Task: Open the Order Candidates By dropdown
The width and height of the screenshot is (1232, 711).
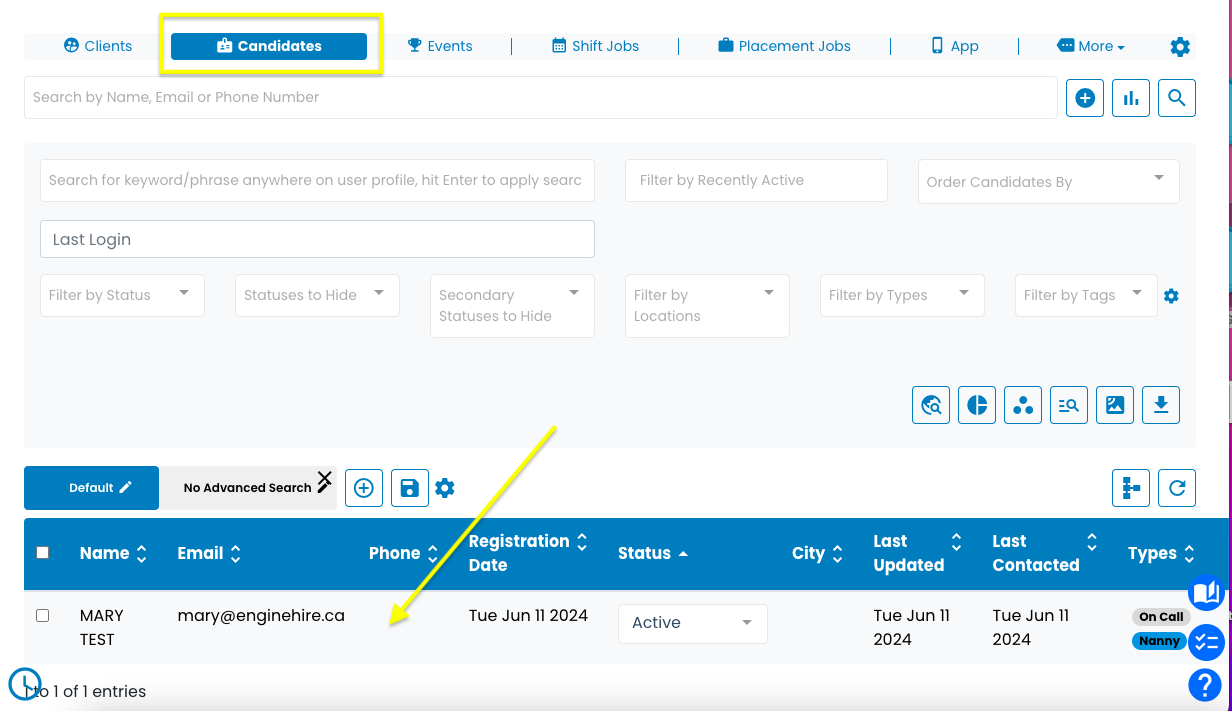Action: tap(1048, 181)
